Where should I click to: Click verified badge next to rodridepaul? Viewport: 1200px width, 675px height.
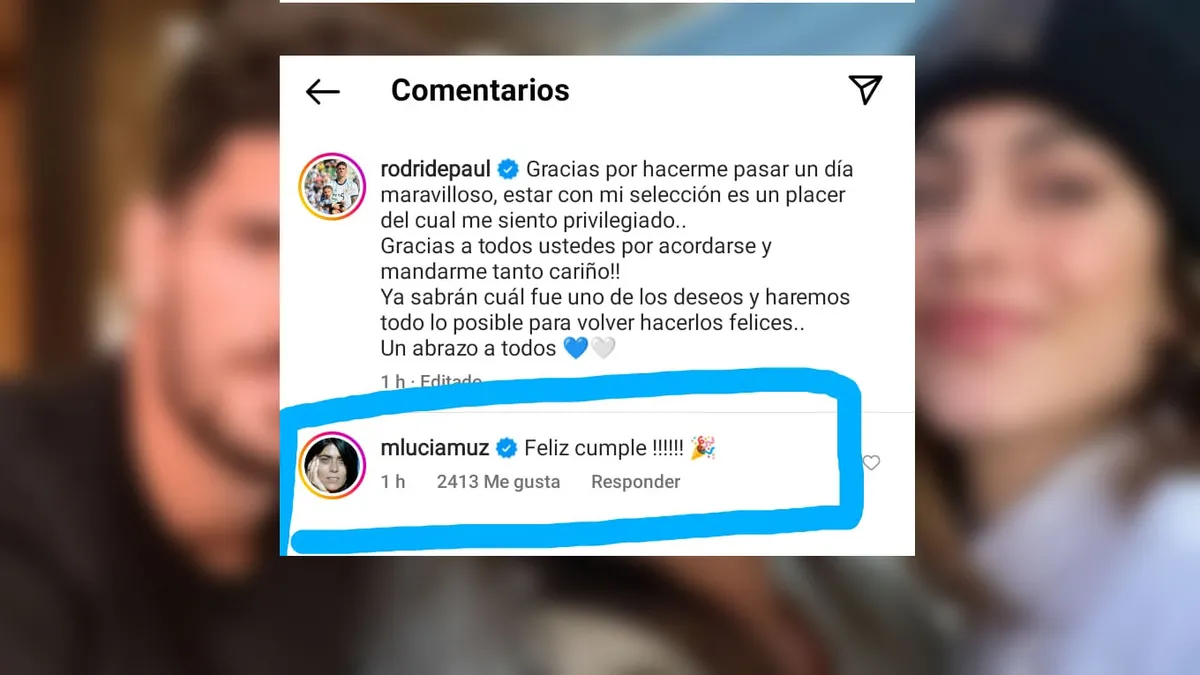(x=507, y=169)
